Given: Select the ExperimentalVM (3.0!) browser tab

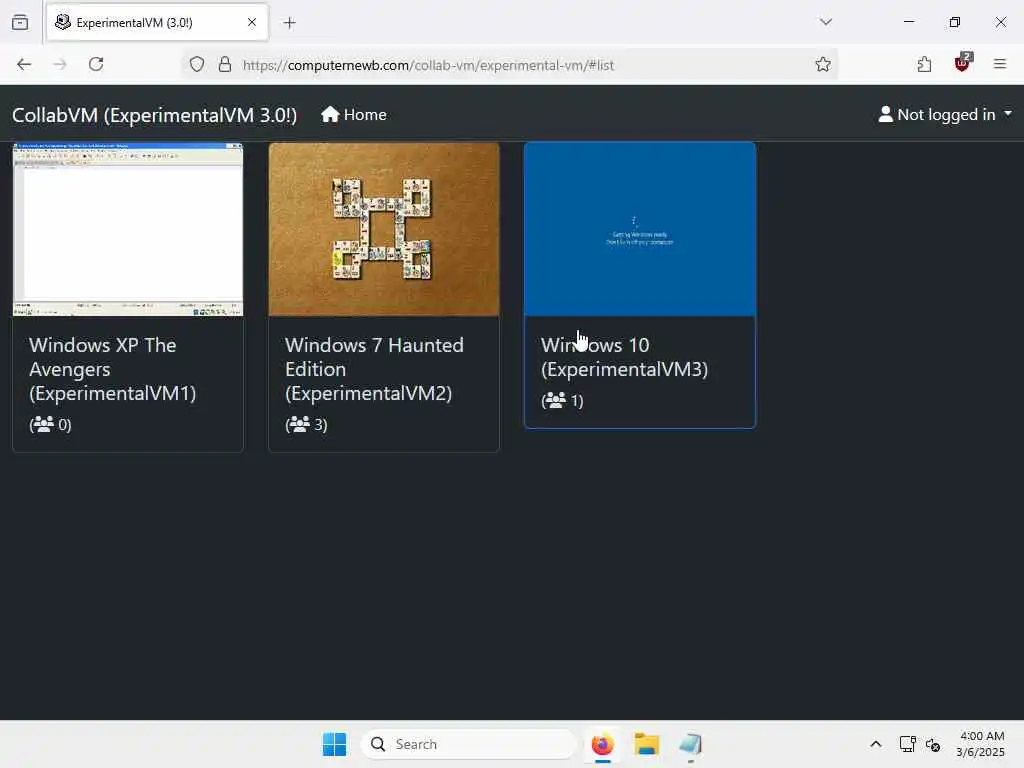Looking at the screenshot, I should pyautogui.click(x=157, y=23).
